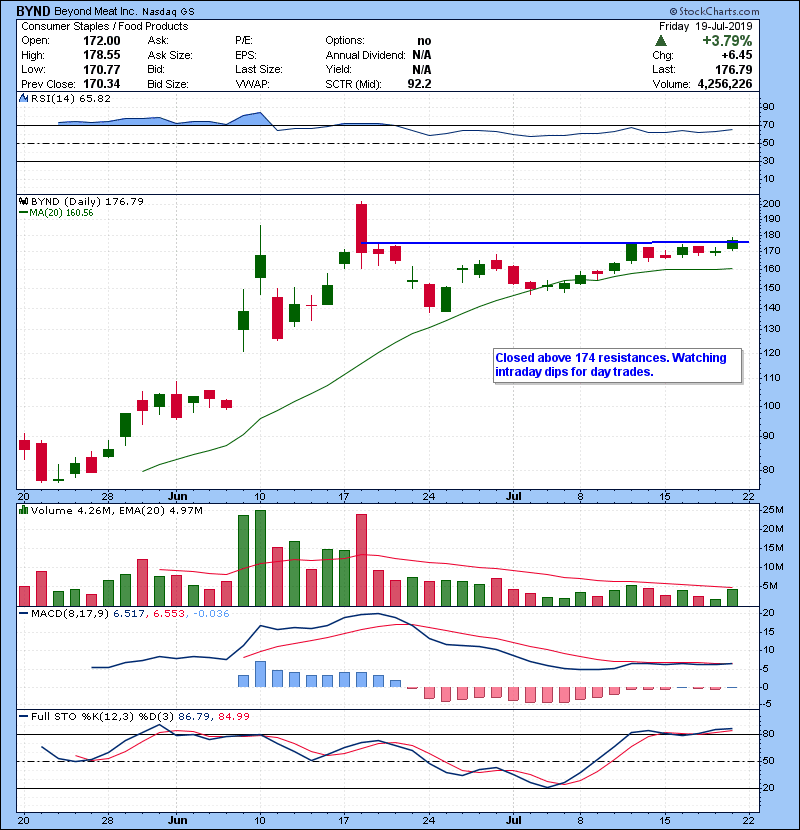Click the candlestick icon beside BYND (Daily)
The height and width of the screenshot is (830, 800).
[23, 201]
